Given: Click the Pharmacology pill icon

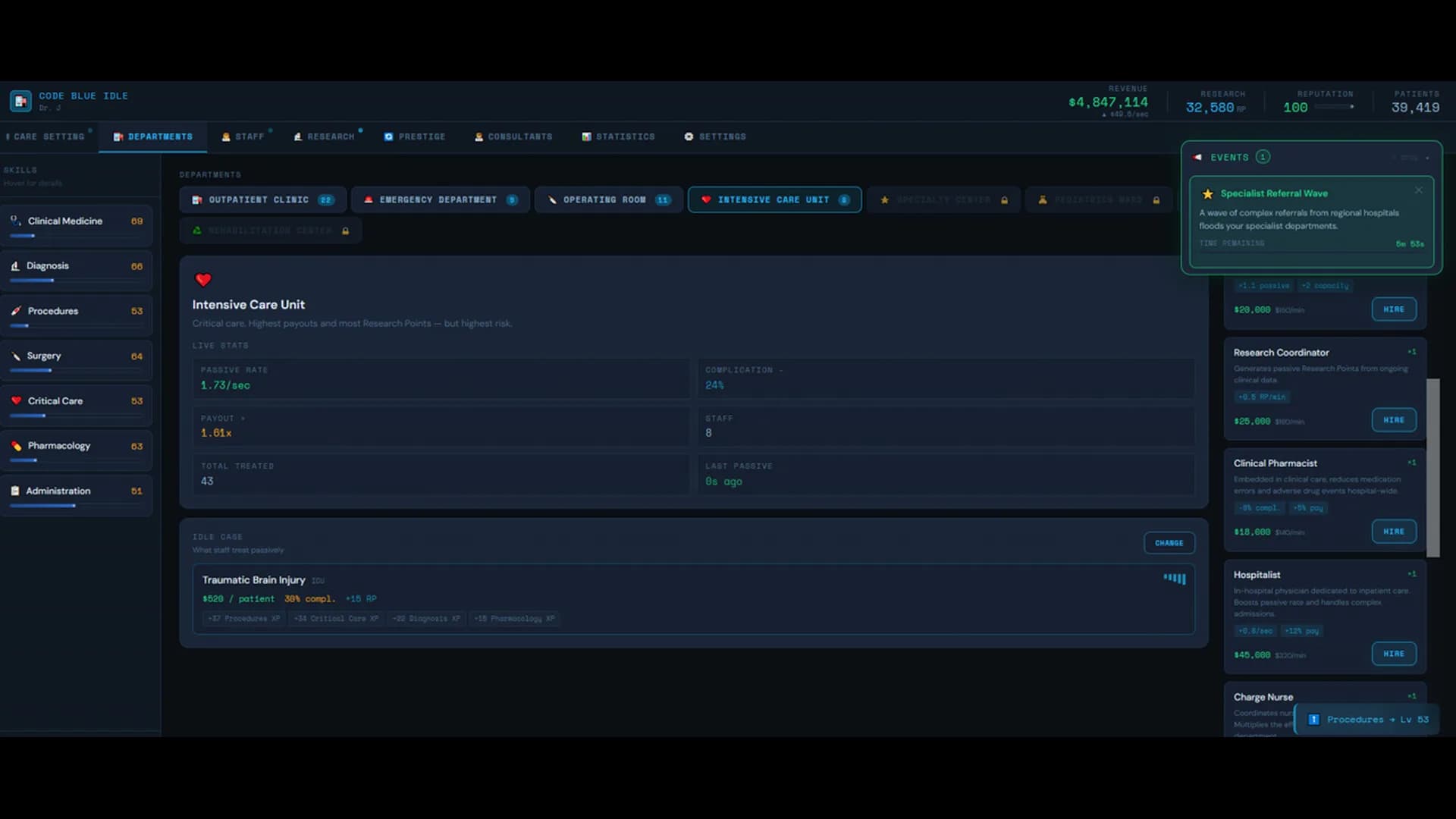Looking at the screenshot, I should coord(16,446).
